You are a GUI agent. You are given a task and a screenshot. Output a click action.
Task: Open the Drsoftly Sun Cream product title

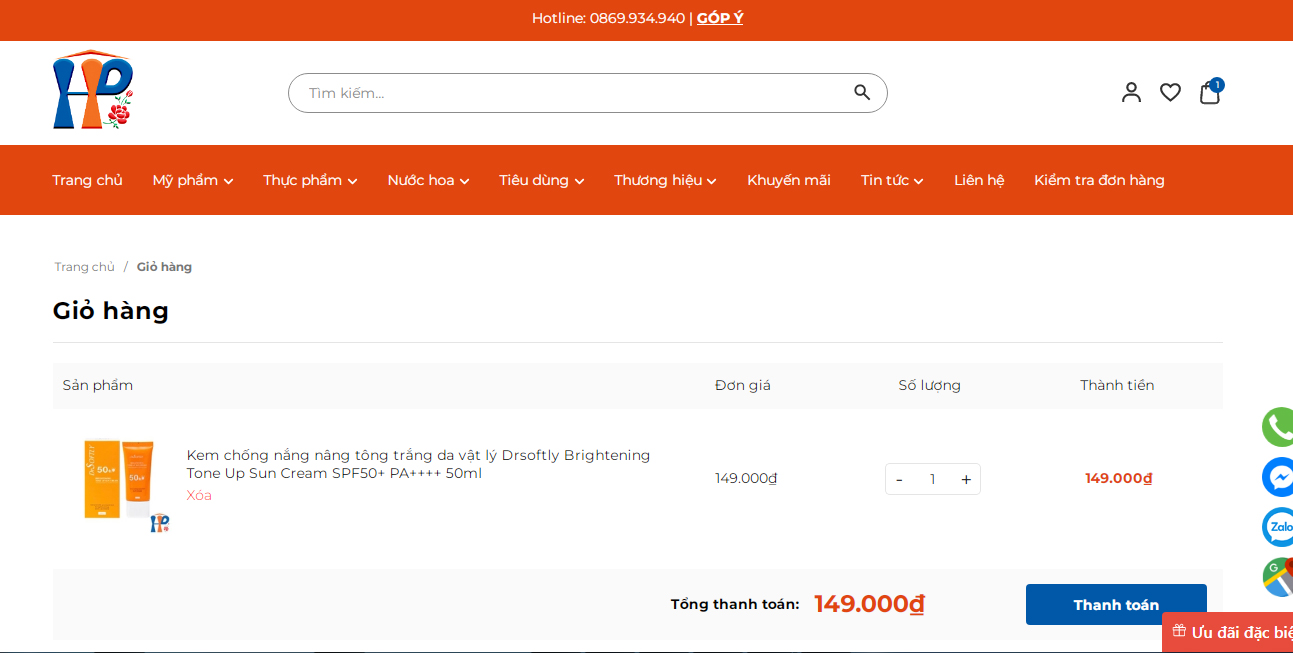pyautogui.click(x=418, y=464)
